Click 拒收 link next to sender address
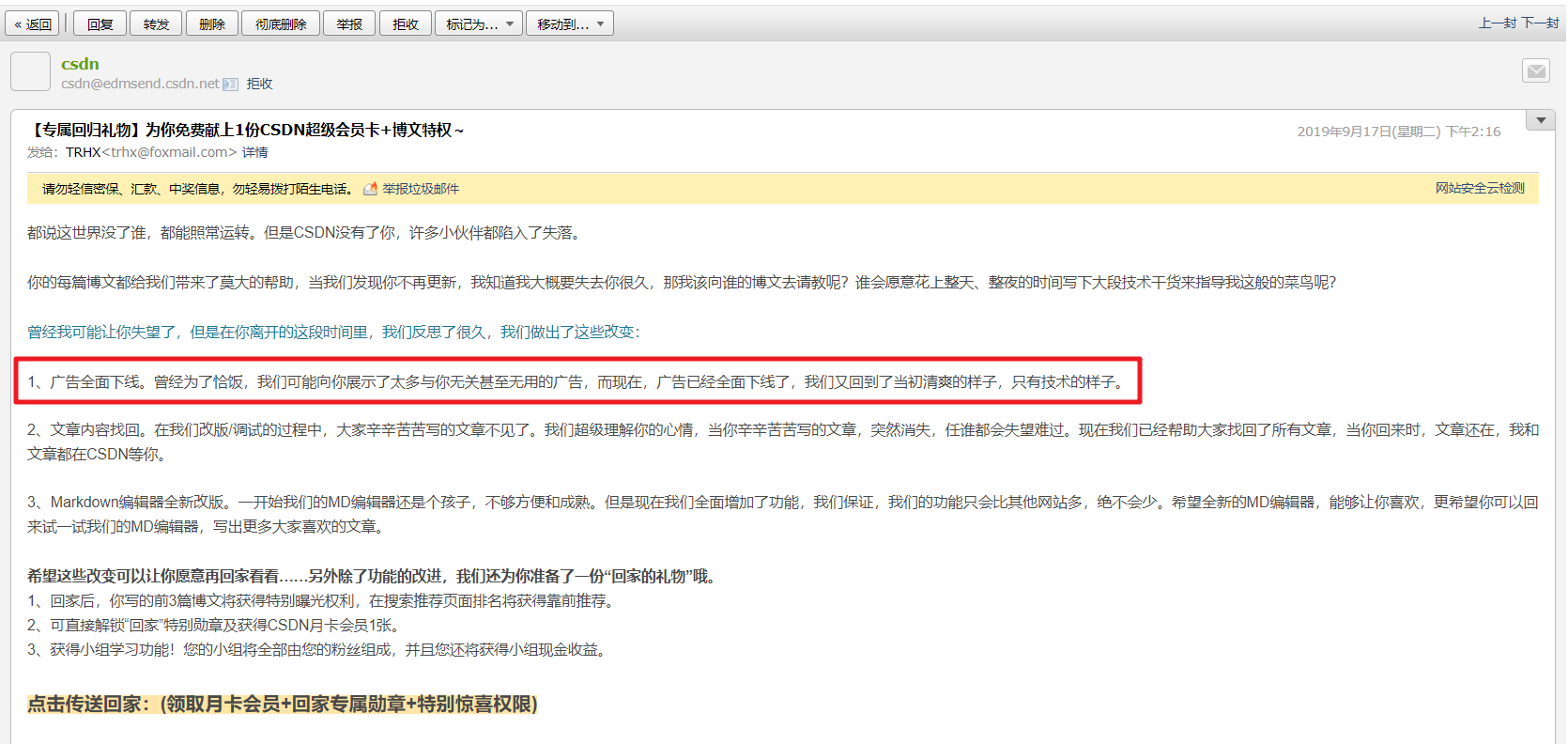Viewport: 1568px width, 744px height. pyautogui.click(x=260, y=84)
